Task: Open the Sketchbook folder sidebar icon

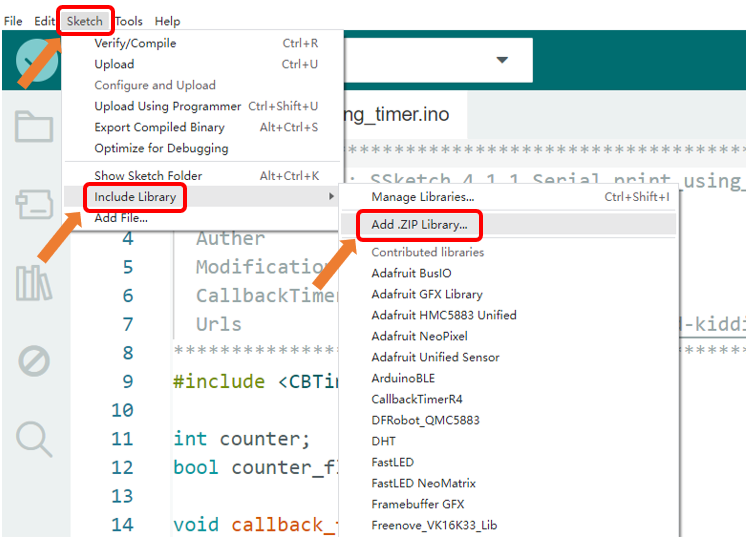Action: (34, 127)
